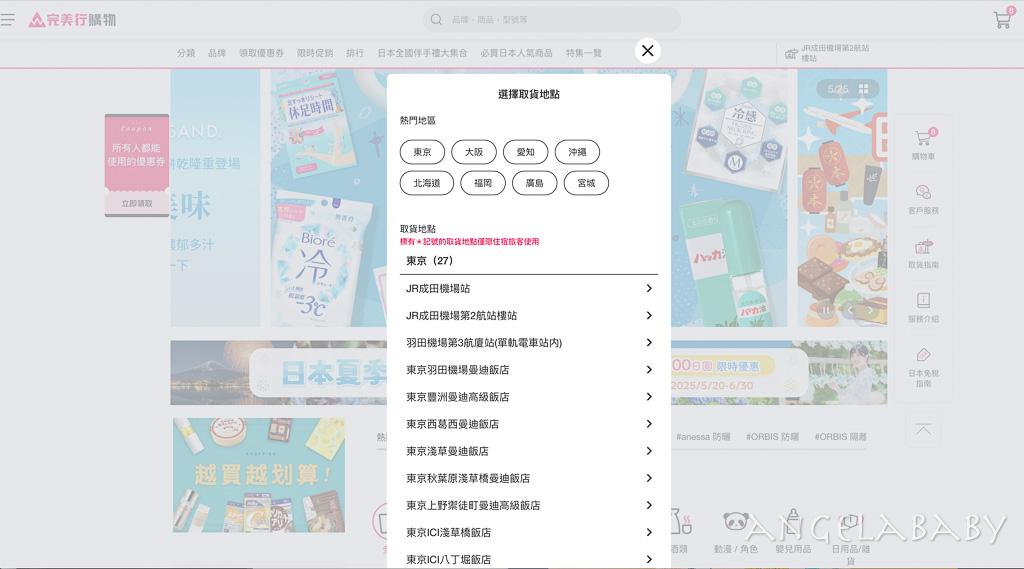The height and width of the screenshot is (569, 1024).
Task: Open 分類 navigation menu
Action: pyautogui.click(x=186, y=53)
